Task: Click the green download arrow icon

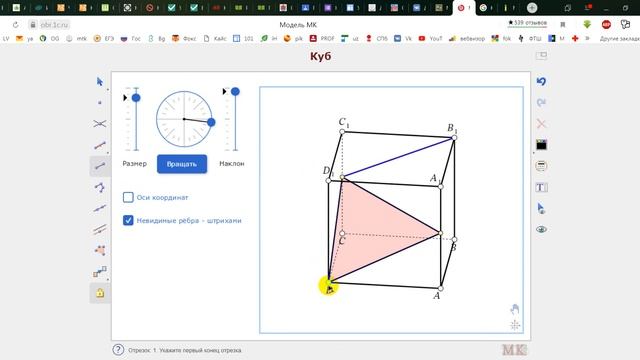Action: click(587, 24)
